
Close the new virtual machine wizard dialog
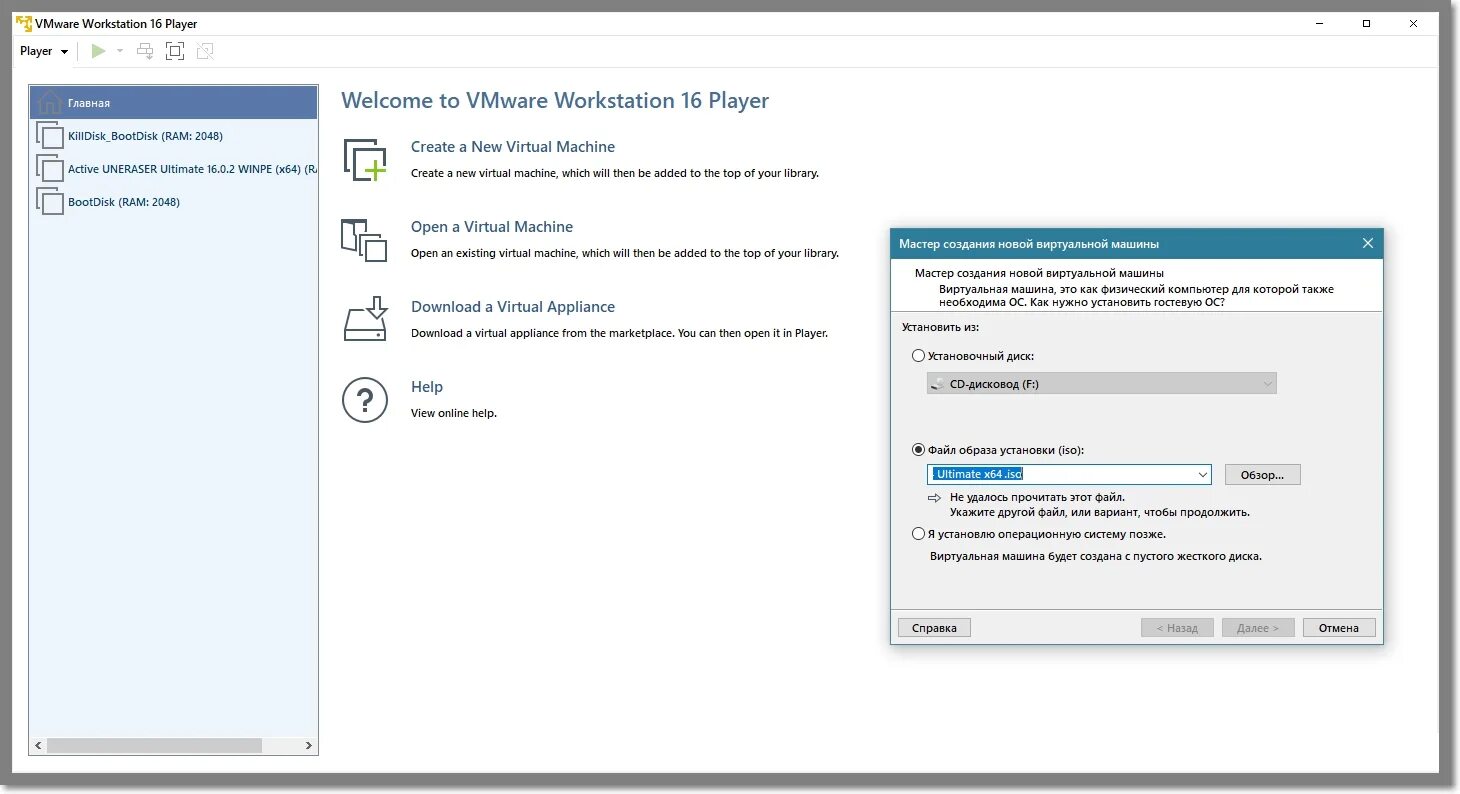click(1368, 243)
